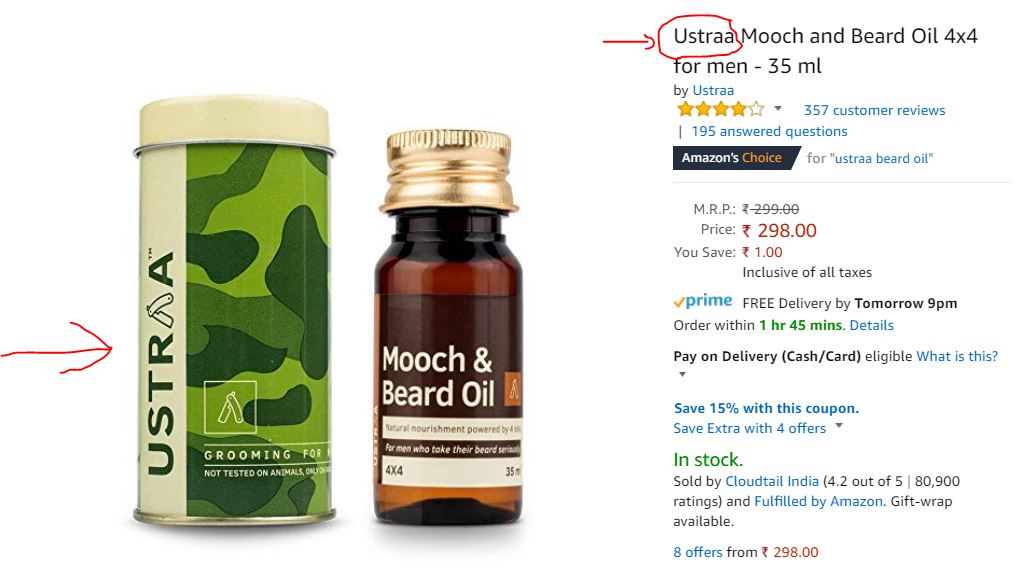The image size is (1026, 567).
Task: Click the star rating icons
Action: point(720,109)
